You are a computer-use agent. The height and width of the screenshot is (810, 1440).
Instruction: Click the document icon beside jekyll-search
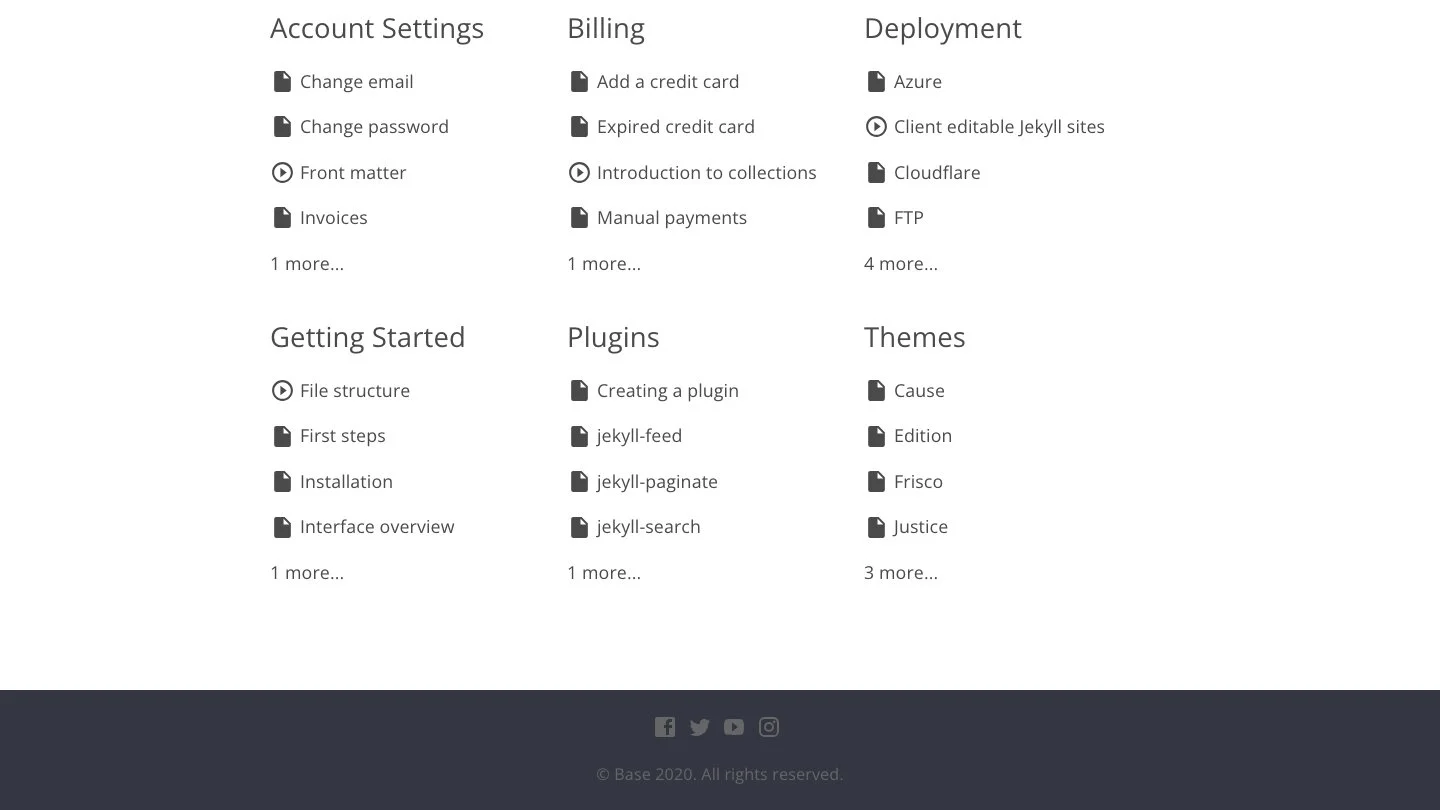(x=579, y=527)
